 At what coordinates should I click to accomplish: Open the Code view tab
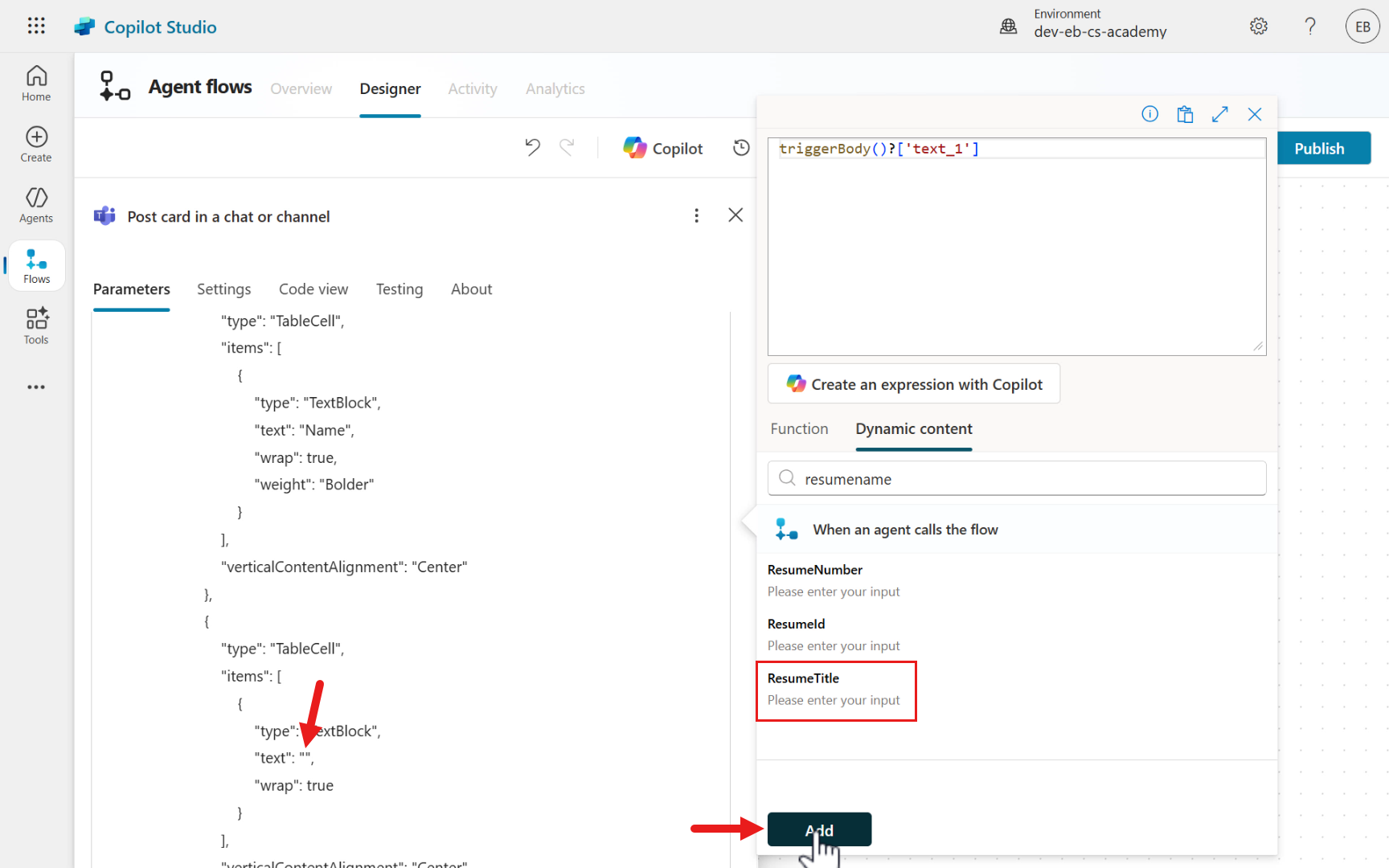[x=313, y=289]
